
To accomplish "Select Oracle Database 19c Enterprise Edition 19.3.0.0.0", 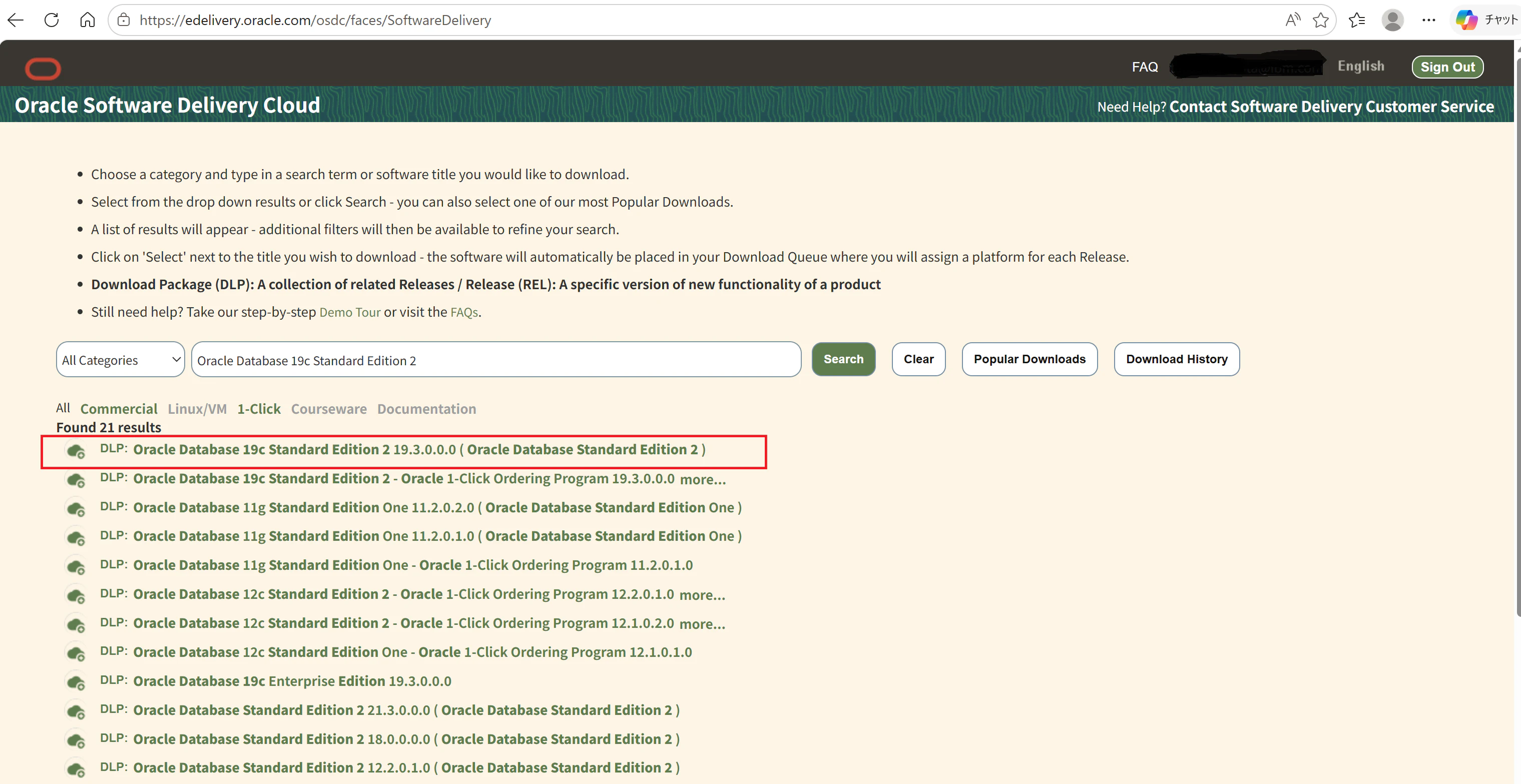I will [292, 681].
